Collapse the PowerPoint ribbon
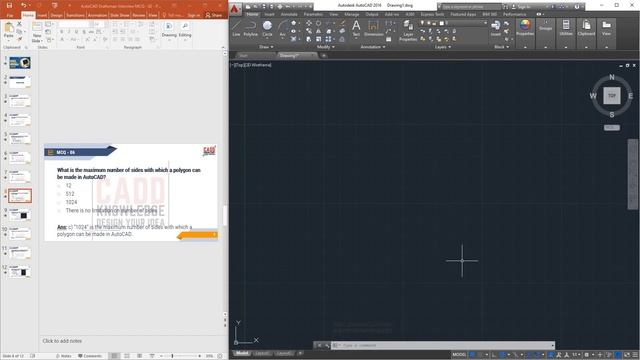 pyautogui.click(x=223, y=47)
